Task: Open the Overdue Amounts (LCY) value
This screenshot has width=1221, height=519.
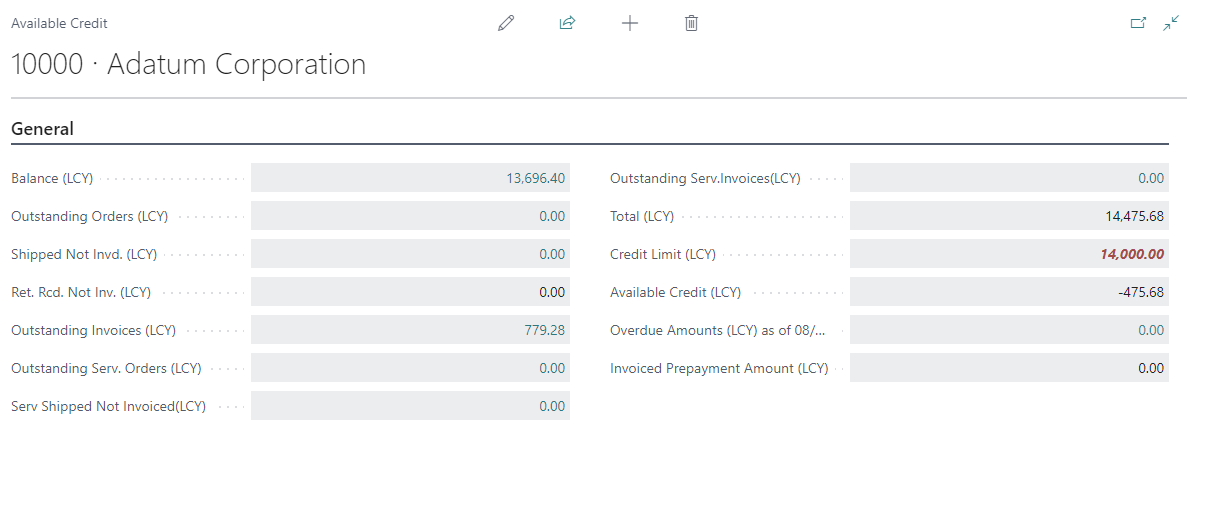Action: pos(1151,330)
